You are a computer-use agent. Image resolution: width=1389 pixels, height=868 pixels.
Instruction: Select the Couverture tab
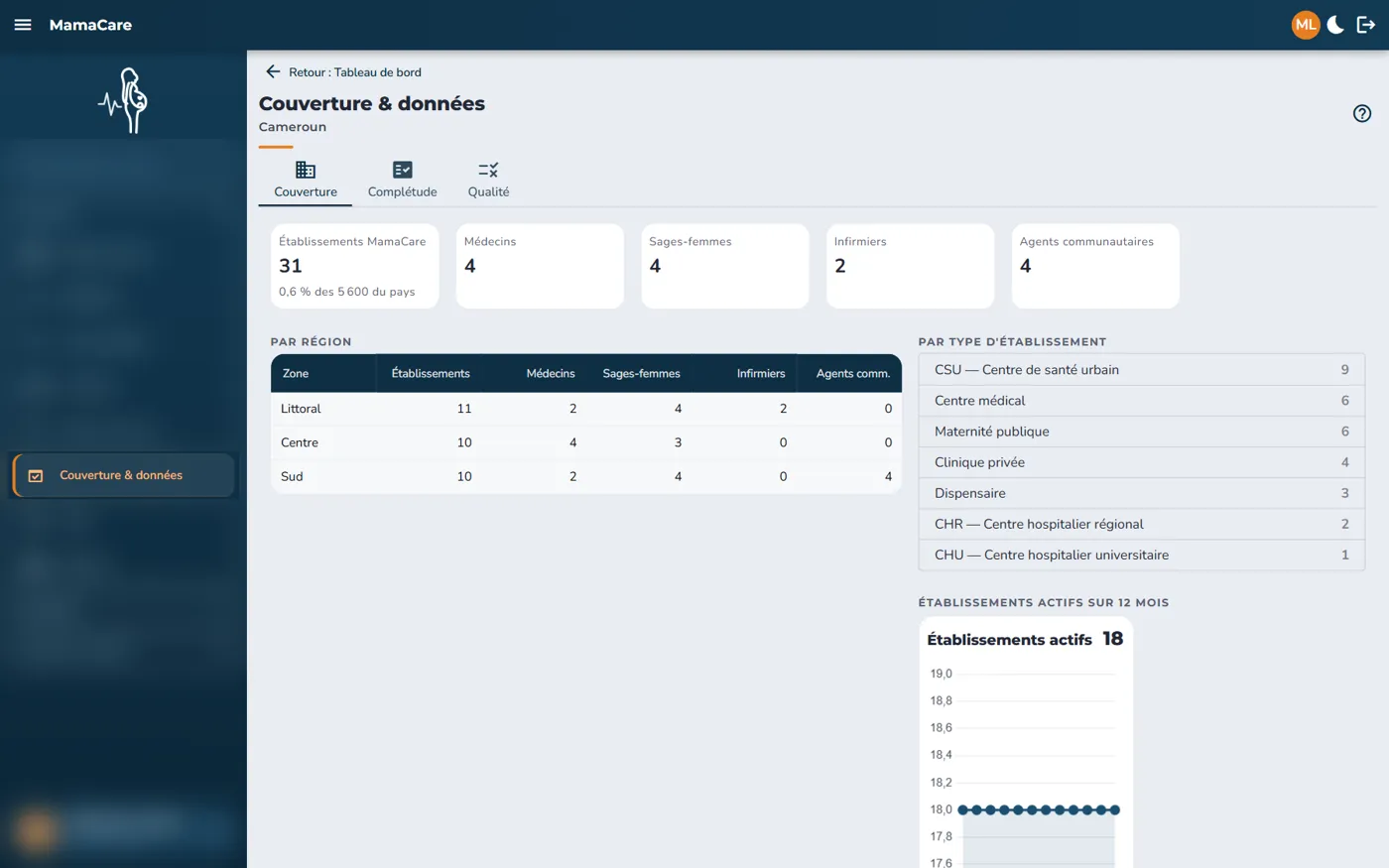pyautogui.click(x=306, y=180)
